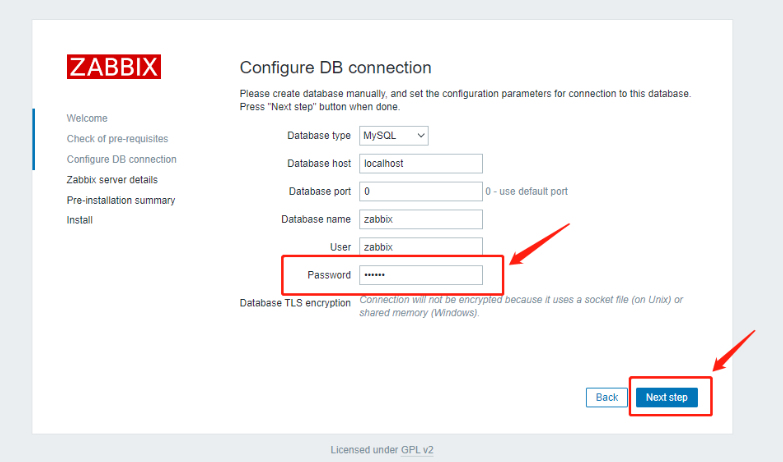Click the 'Connection will not be encrypted' note
This screenshot has width=783, height=462.
(521, 306)
